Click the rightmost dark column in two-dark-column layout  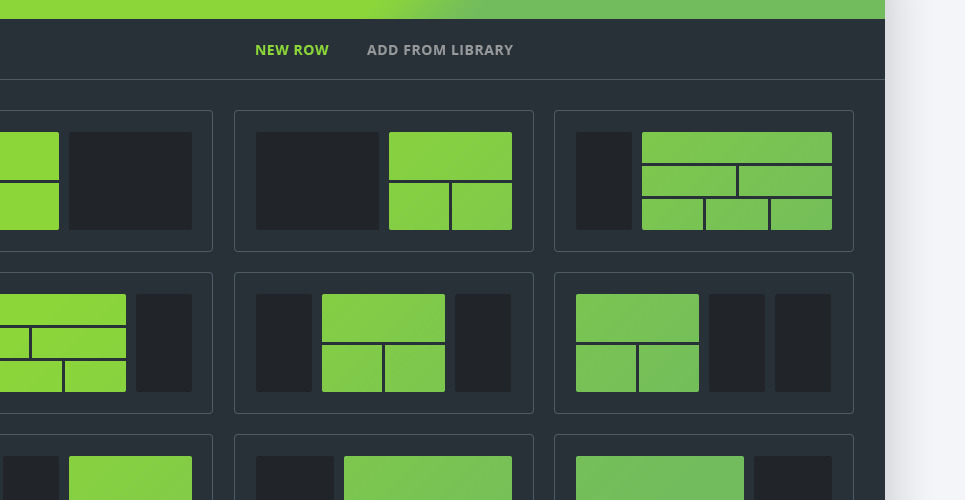(802, 343)
